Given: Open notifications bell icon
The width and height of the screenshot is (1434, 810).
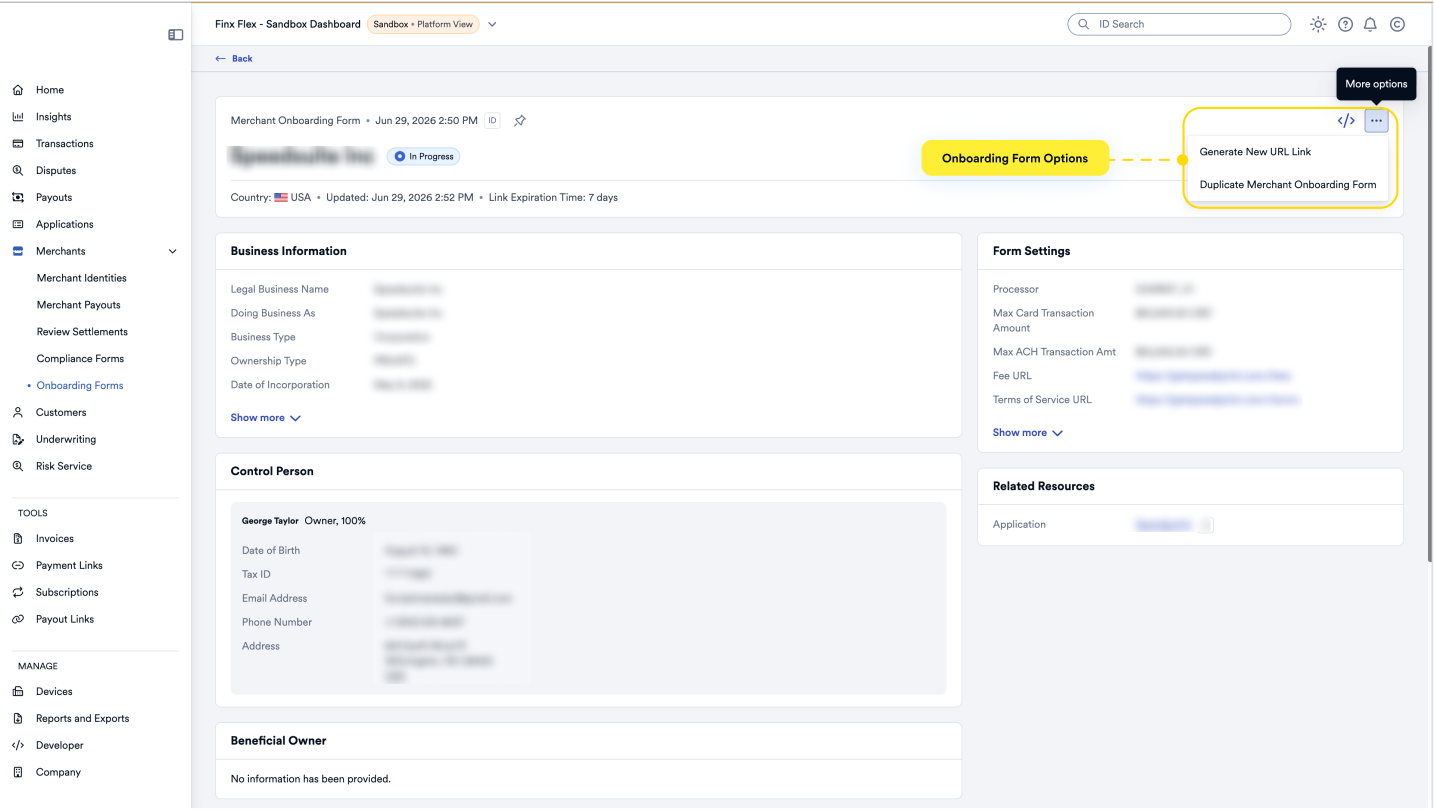Looking at the screenshot, I should pyautogui.click(x=1370, y=24).
